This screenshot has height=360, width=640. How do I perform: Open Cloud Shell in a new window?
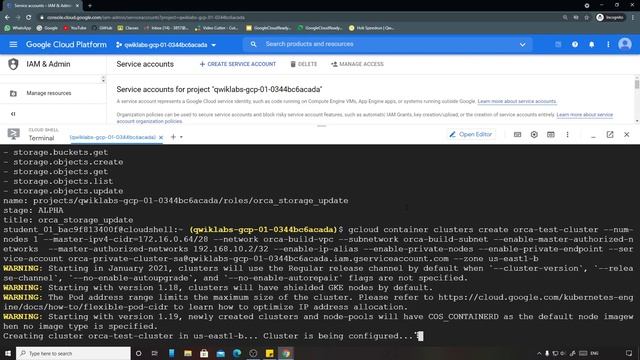pos(610,134)
